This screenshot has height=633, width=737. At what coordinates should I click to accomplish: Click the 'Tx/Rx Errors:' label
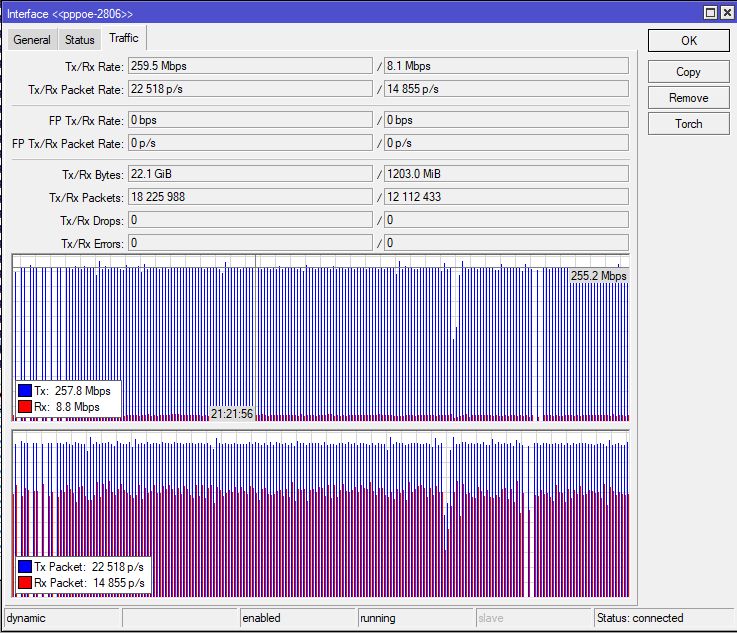tap(93, 244)
